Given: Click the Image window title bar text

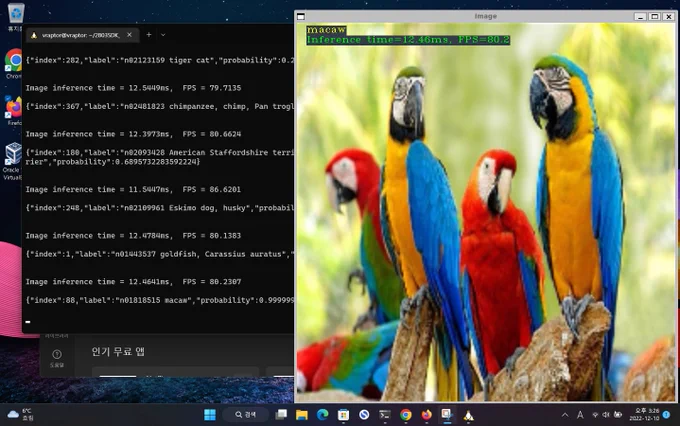Looking at the screenshot, I should [x=485, y=16].
